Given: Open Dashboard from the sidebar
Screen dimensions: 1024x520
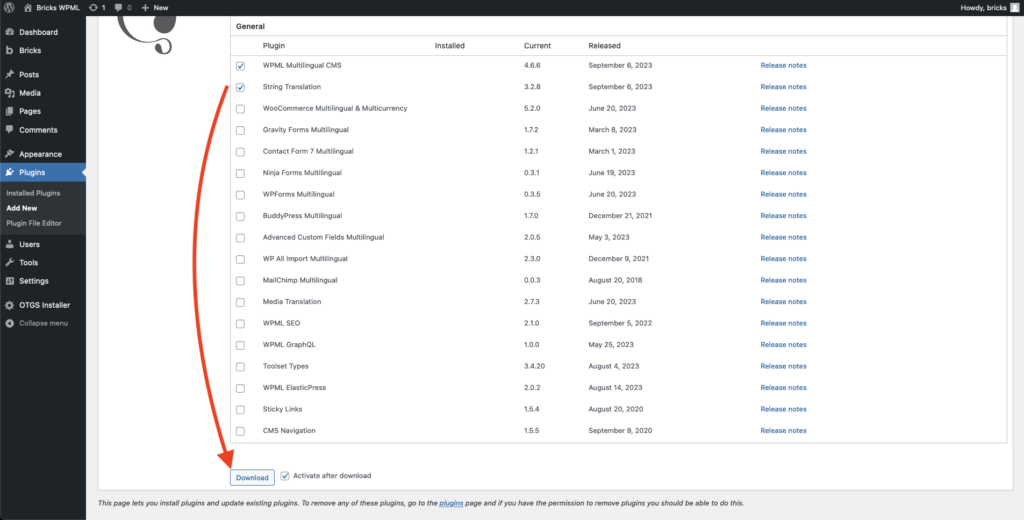Looking at the screenshot, I should (38, 32).
